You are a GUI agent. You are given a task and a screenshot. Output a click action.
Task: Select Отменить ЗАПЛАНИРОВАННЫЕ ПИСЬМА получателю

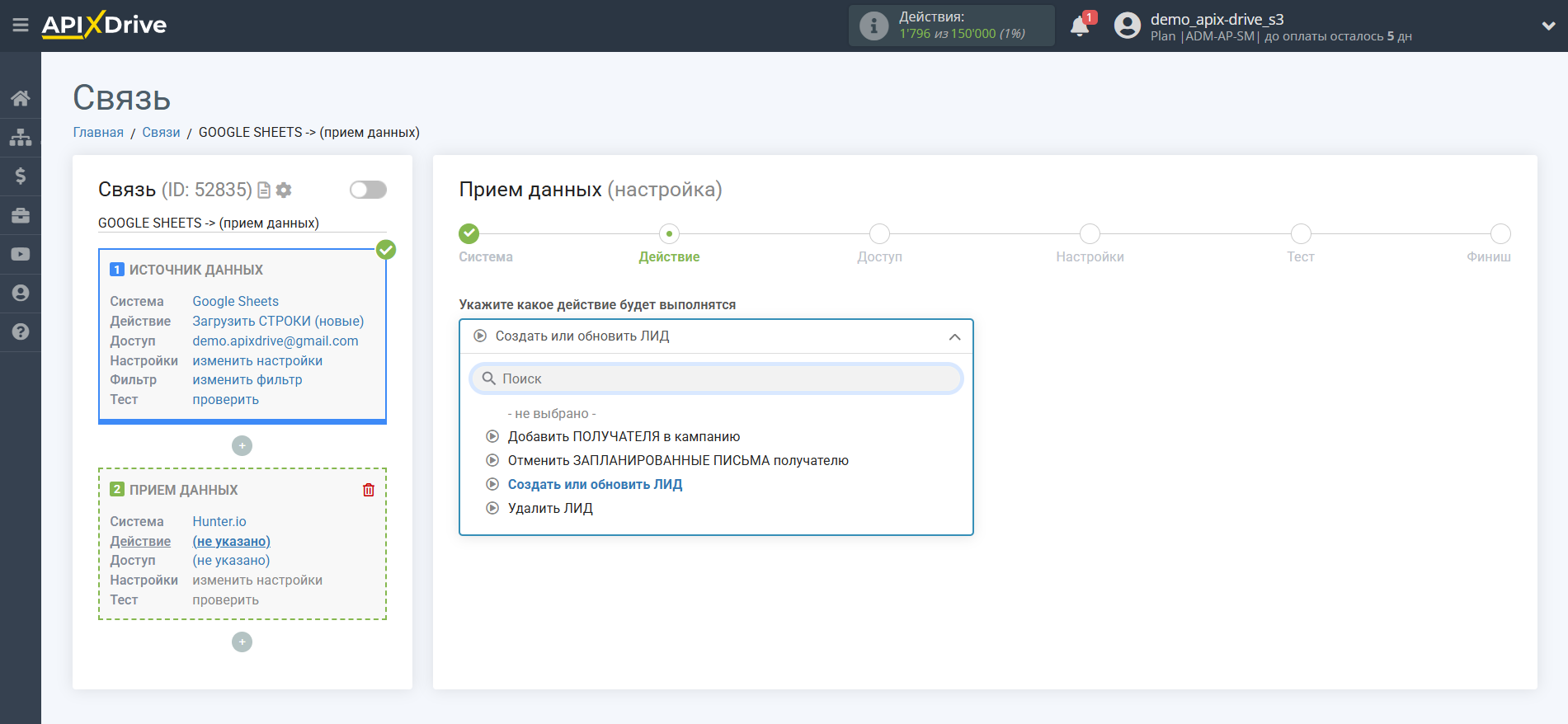[x=678, y=460]
